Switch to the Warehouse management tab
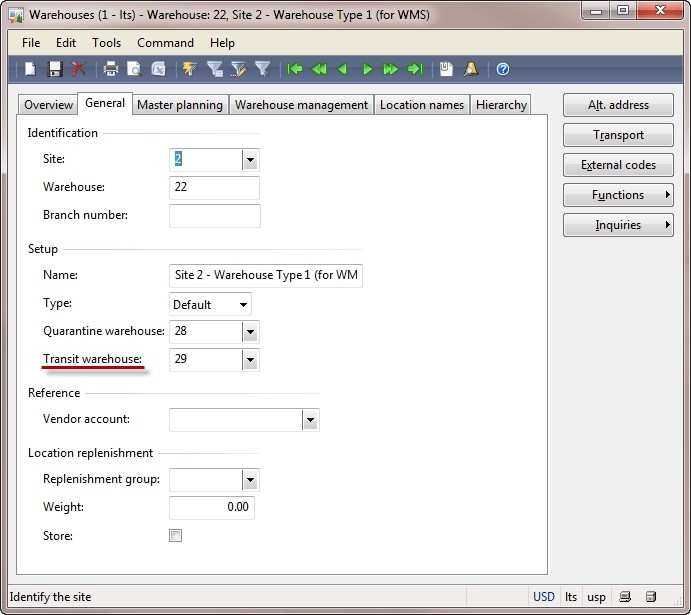Viewport: 691px width, 615px height. (301, 105)
